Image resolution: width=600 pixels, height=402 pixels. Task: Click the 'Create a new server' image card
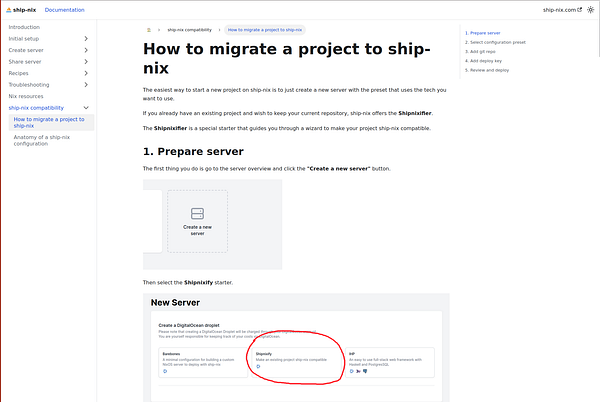coord(197,221)
